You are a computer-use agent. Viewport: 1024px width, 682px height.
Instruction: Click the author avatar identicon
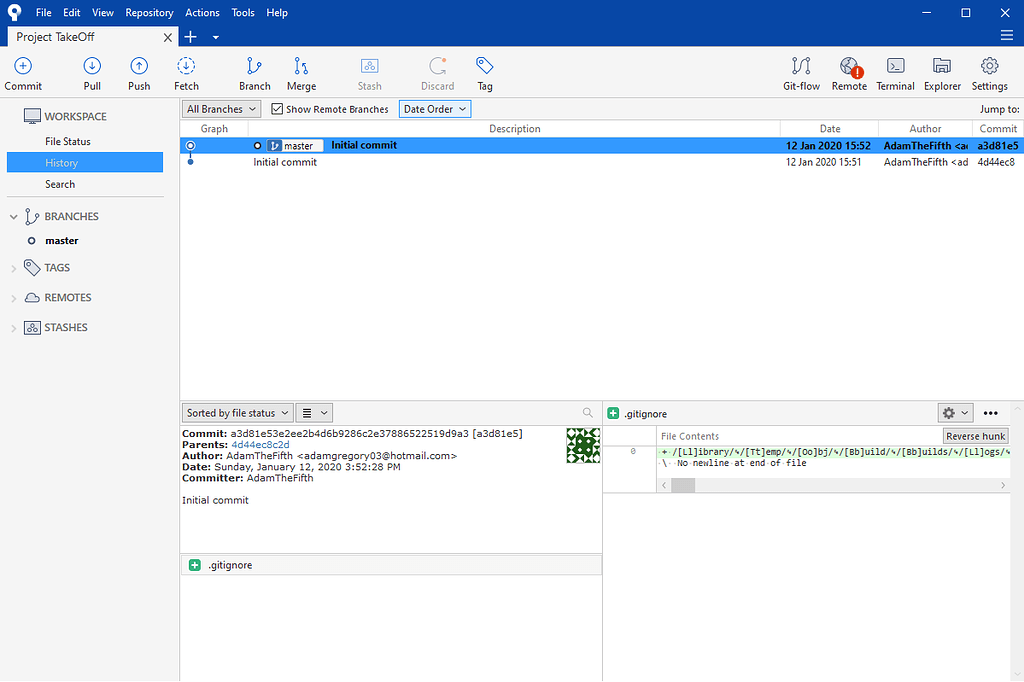click(583, 446)
